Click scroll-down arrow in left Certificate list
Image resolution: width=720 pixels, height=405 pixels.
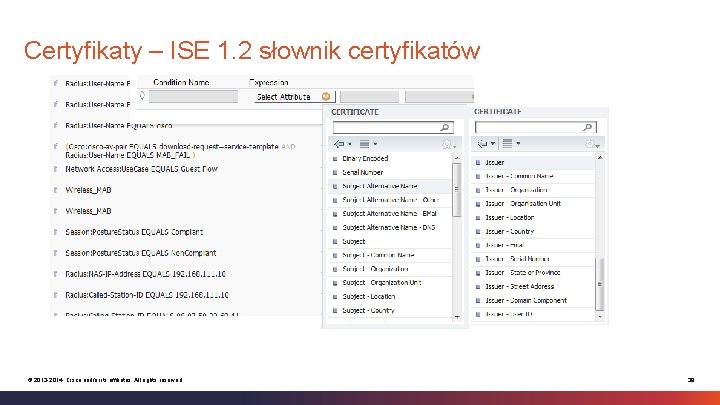pyautogui.click(x=457, y=317)
